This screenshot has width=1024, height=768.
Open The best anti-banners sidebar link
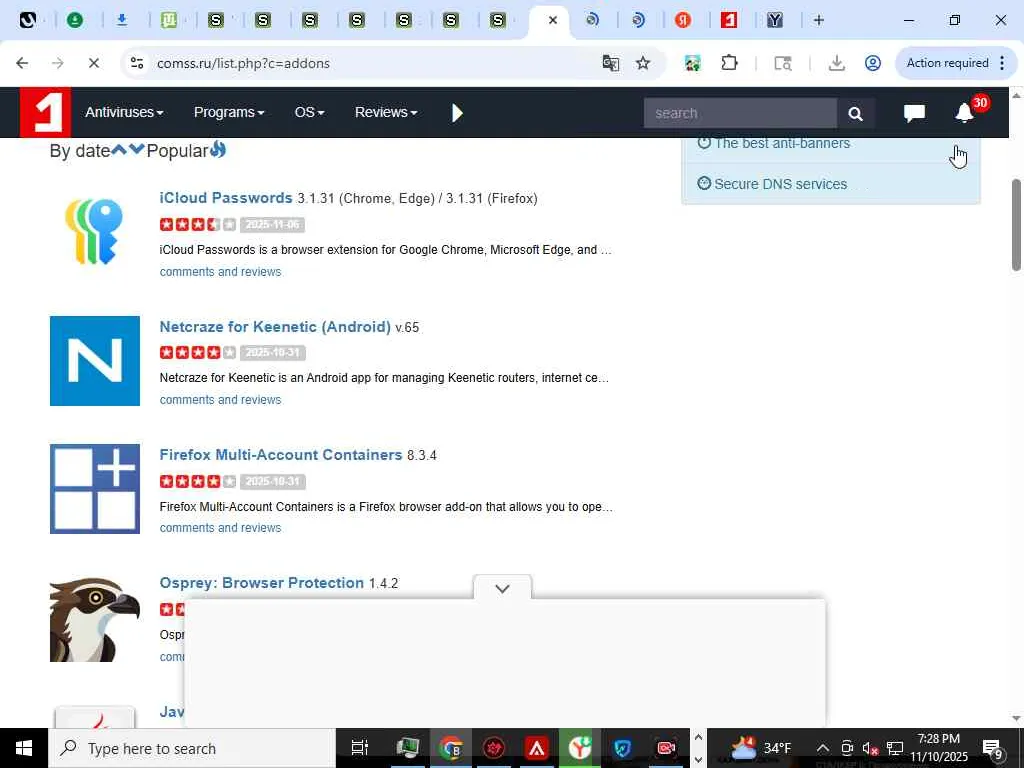click(782, 143)
